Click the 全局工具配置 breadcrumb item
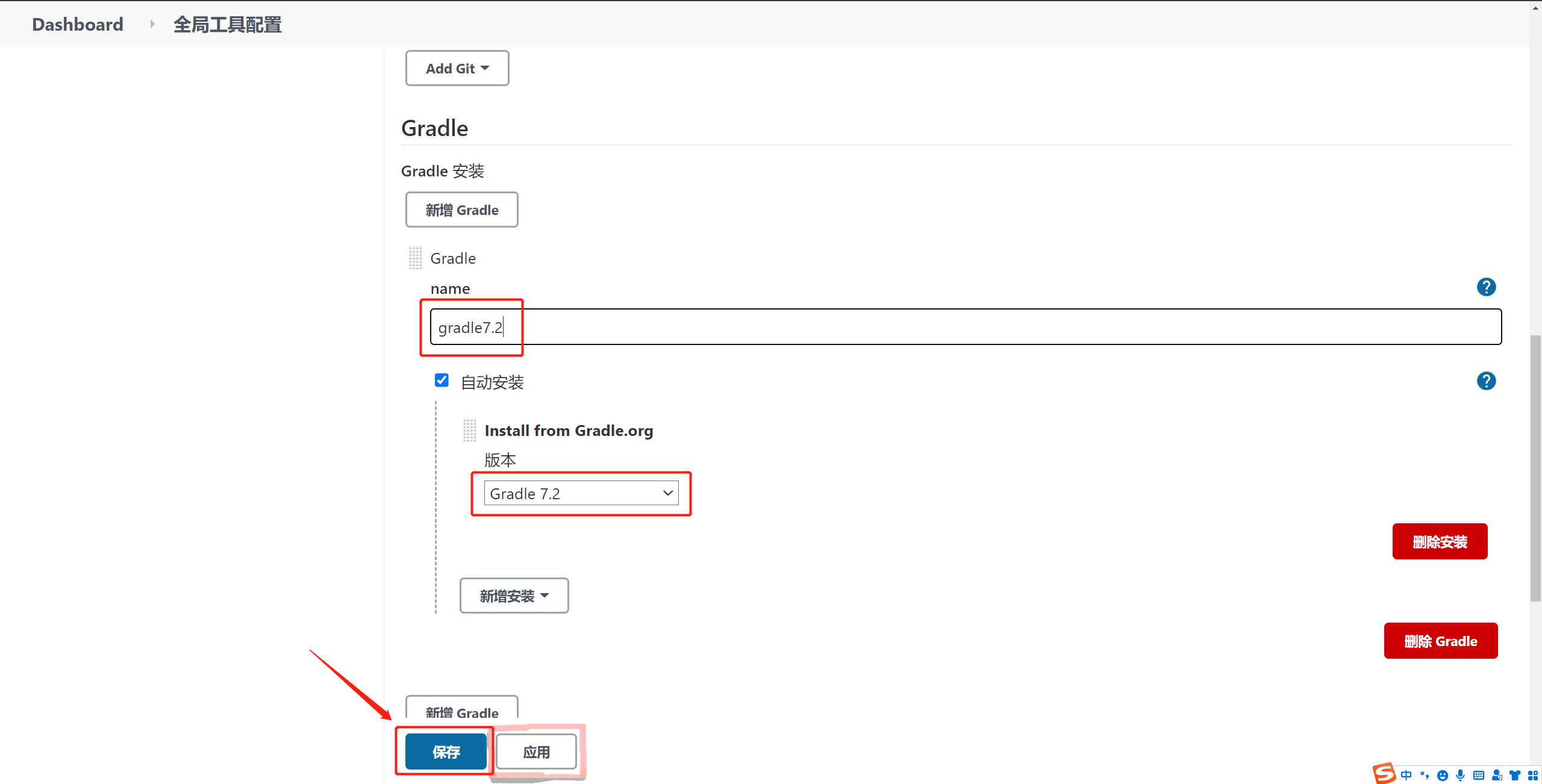Screen dimensions: 1542x784 coord(227,24)
